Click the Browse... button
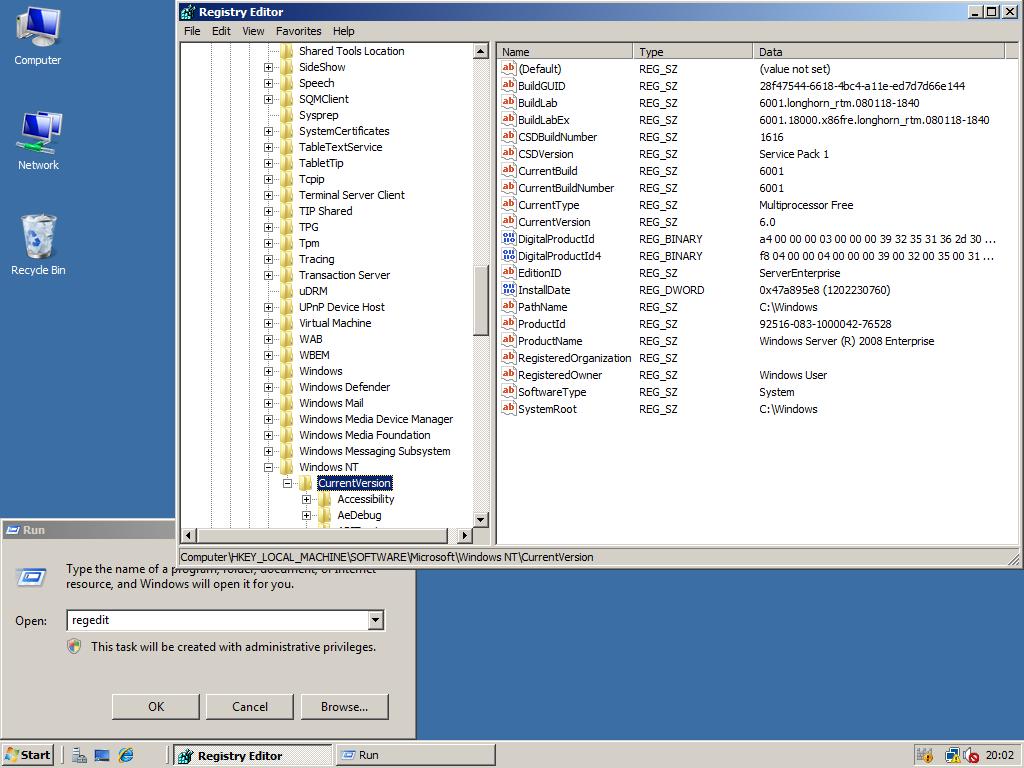Screen dimensions: 1024x768 (344, 707)
